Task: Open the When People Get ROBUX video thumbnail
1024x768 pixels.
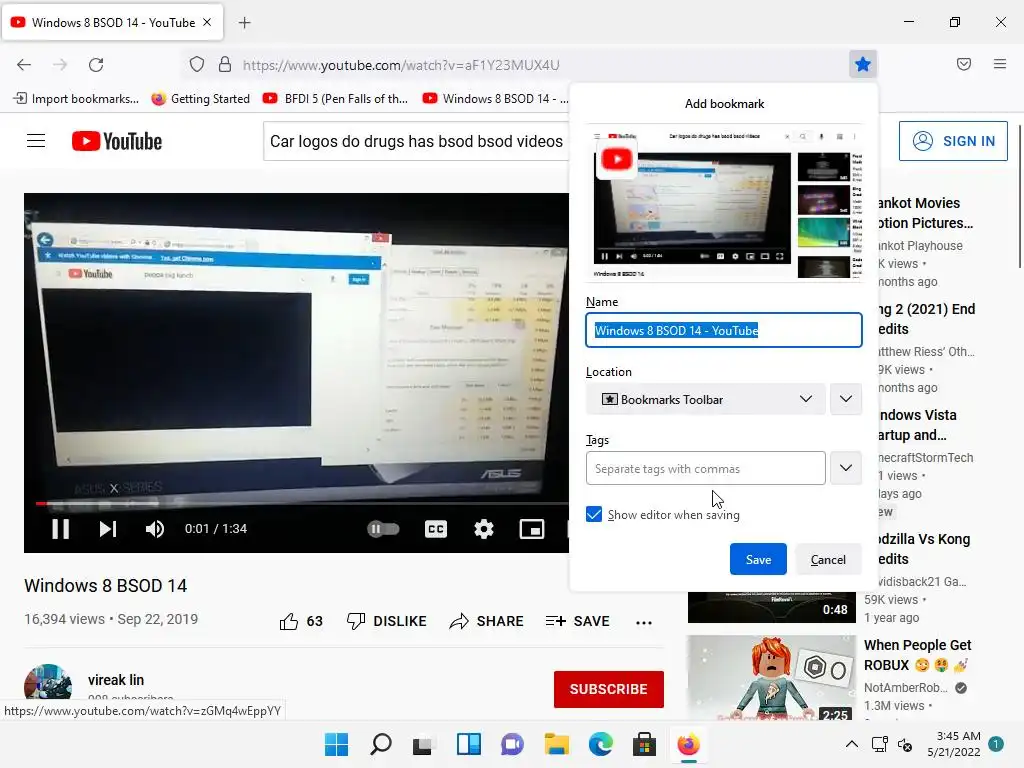Action: point(771,678)
